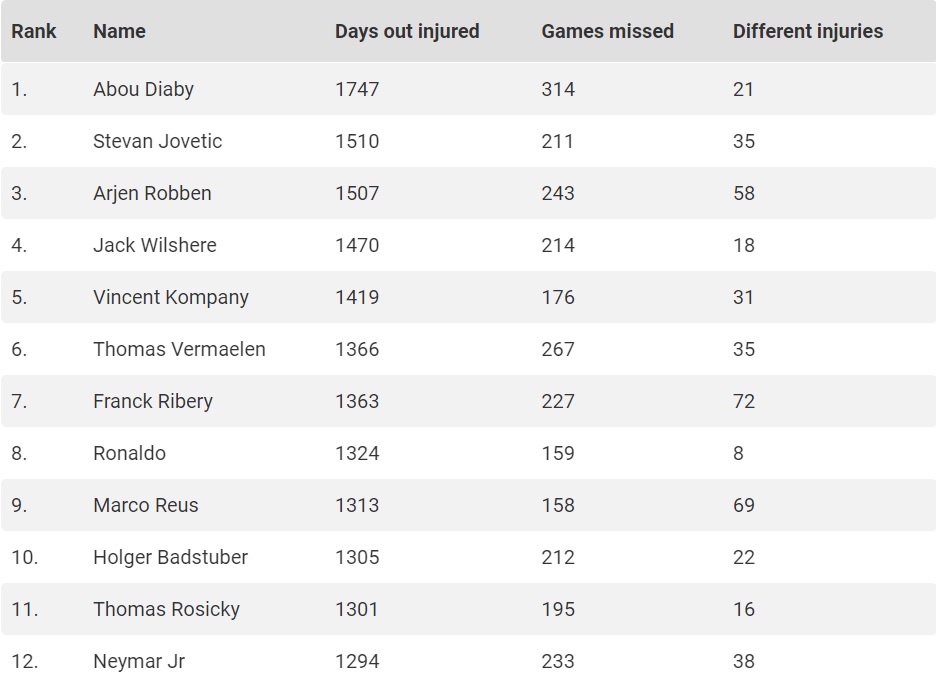
Task: Click the Rank column header
Action: (34, 31)
